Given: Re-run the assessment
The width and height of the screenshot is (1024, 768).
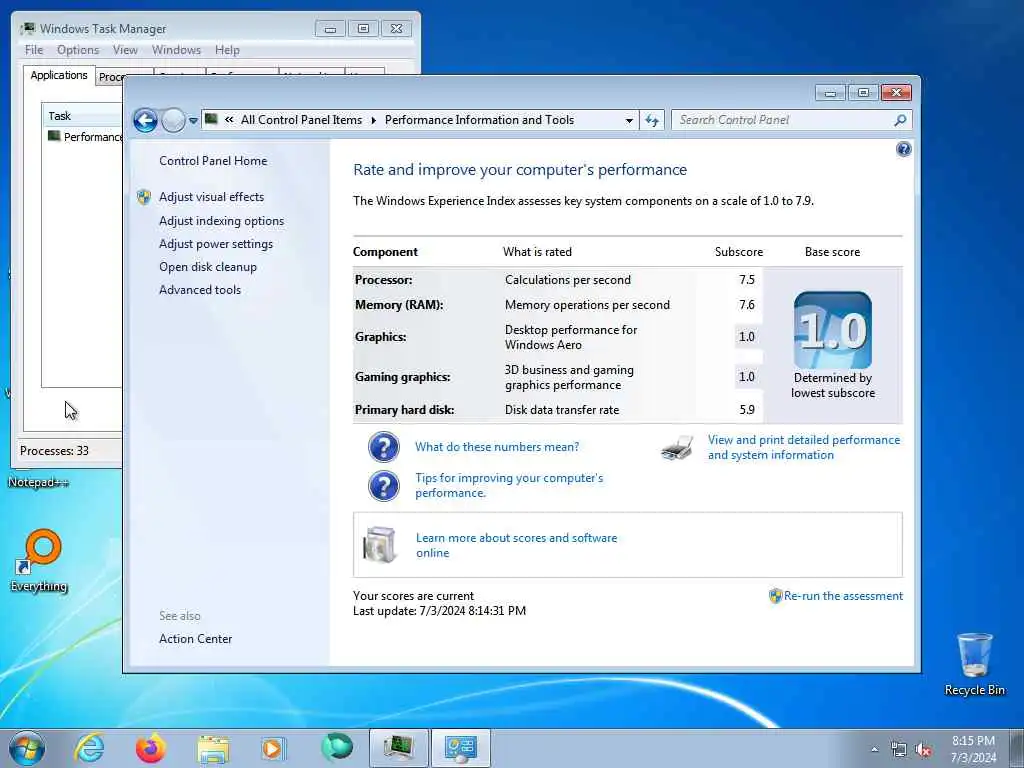Looking at the screenshot, I should (x=843, y=596).
